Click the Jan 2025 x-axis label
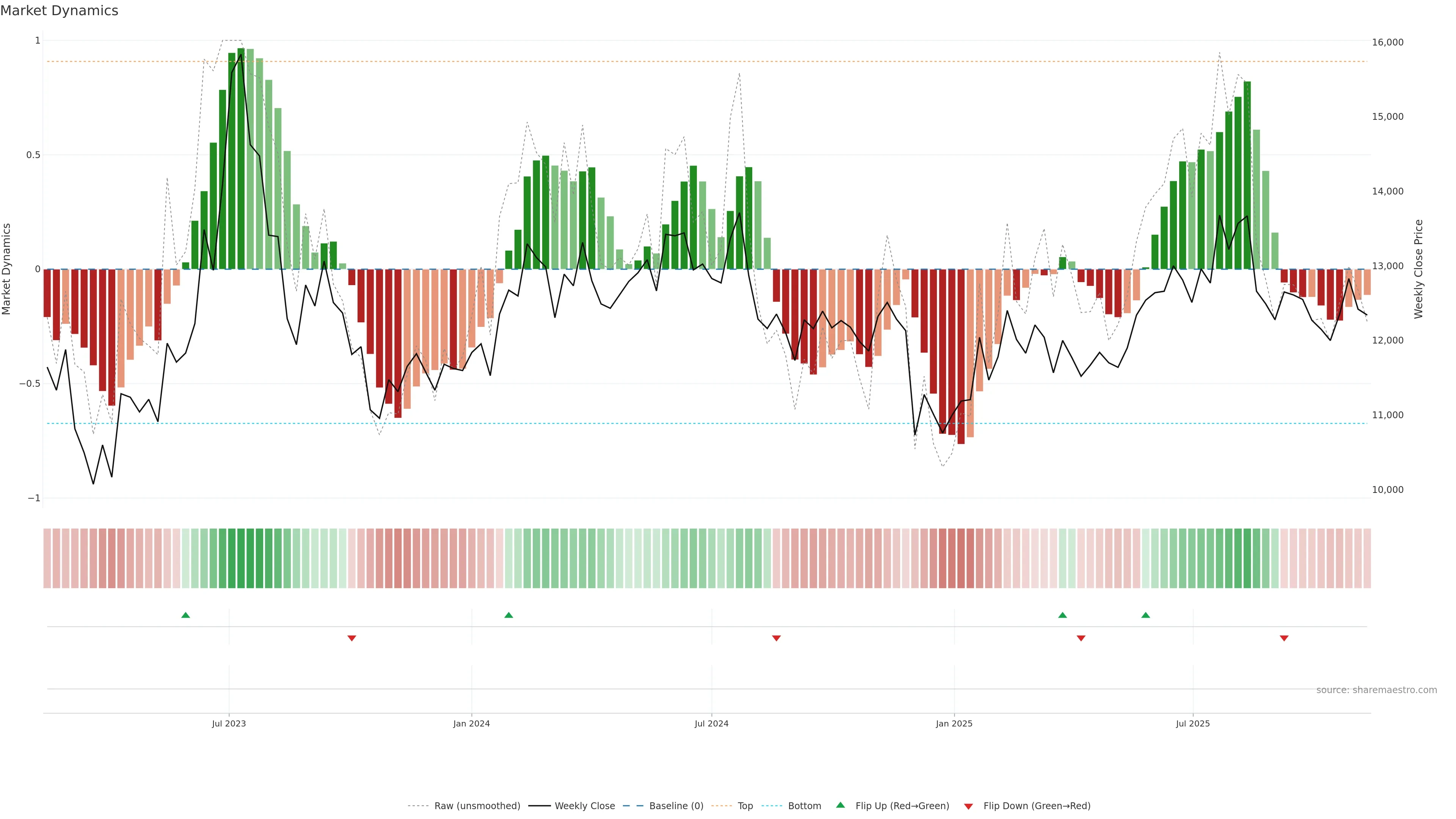 tap(954, 723)
